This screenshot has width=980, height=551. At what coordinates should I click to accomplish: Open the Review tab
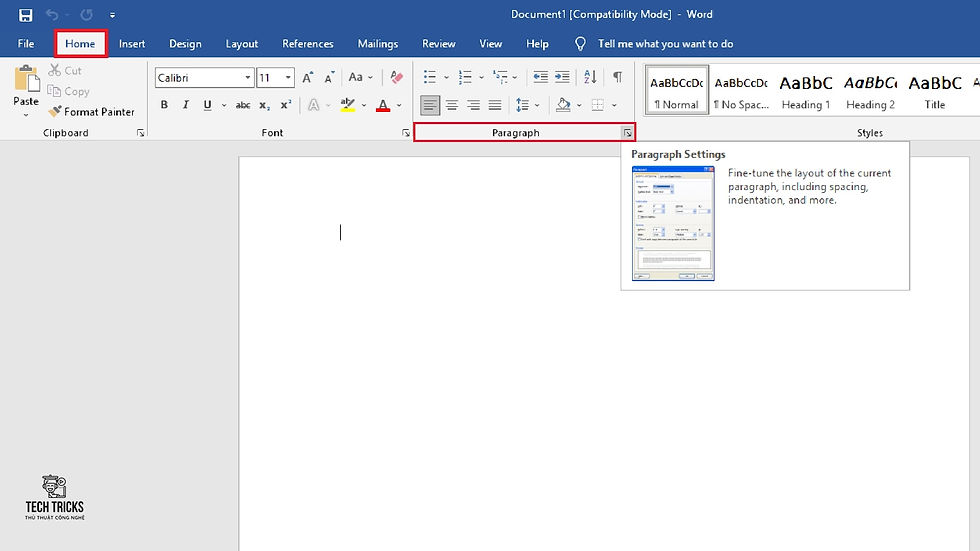(439, 44)
